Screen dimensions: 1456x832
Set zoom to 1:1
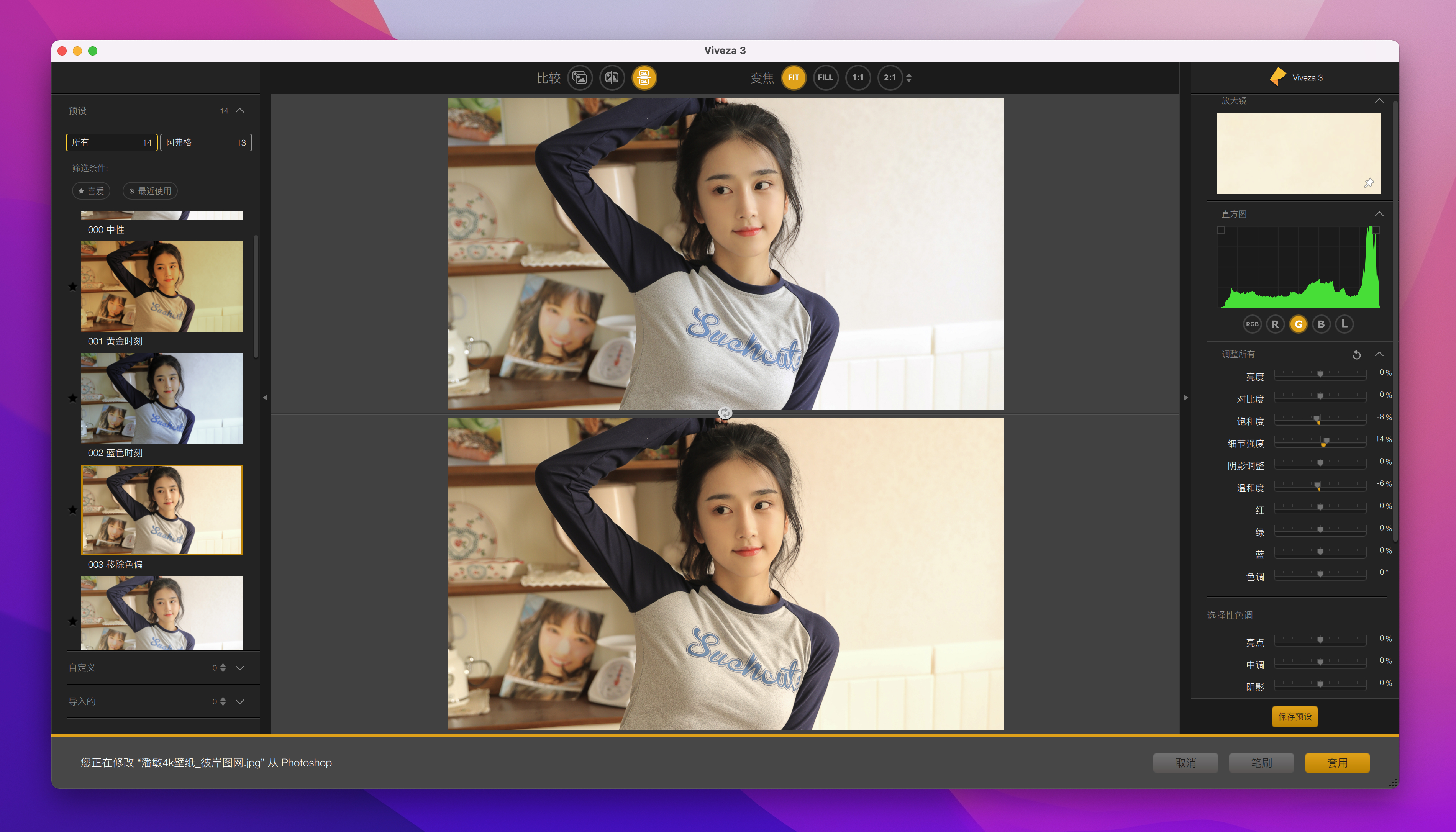point(858,78)
